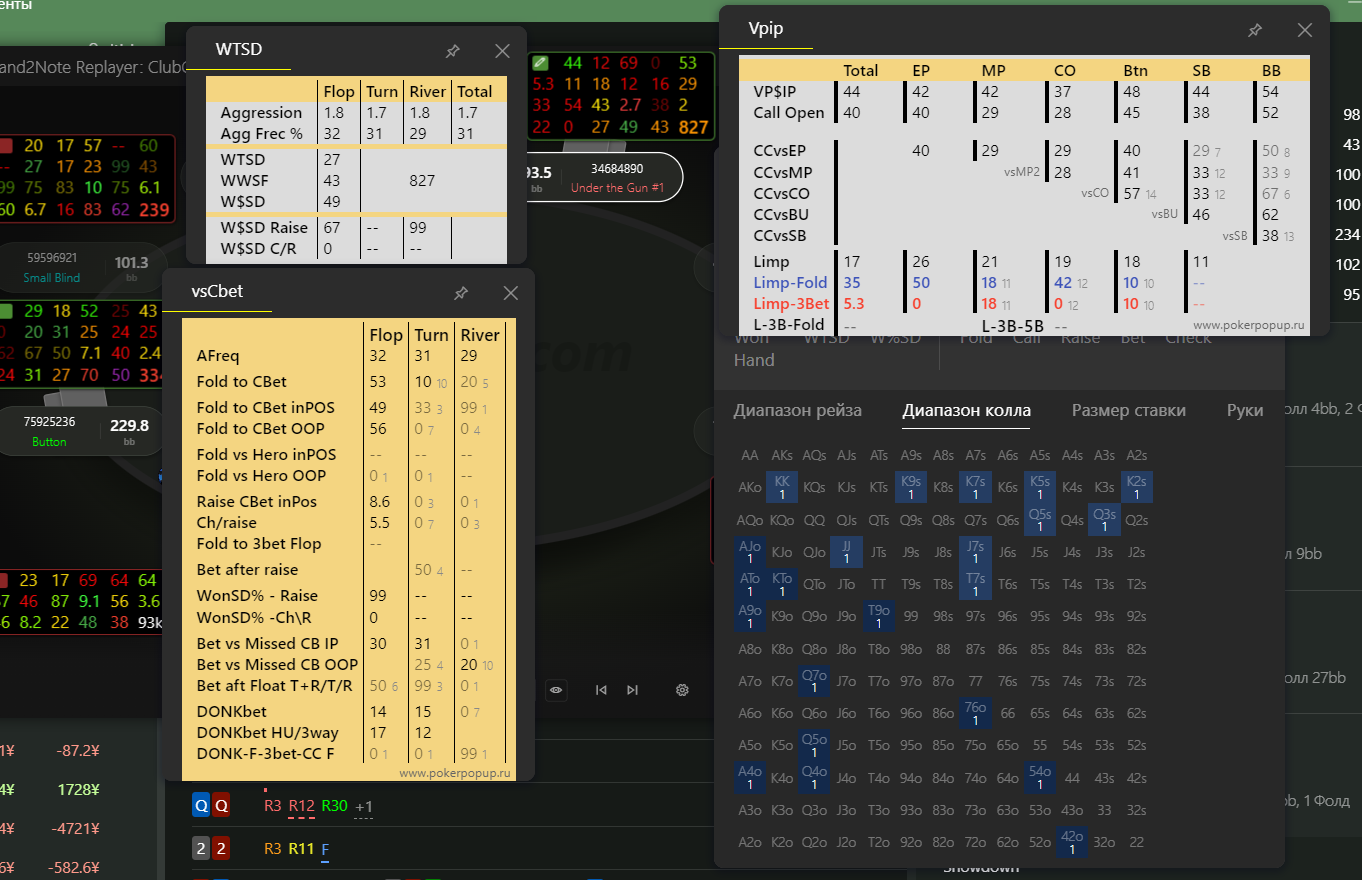This screenshot has width=1362, height=880.
Task: Select A4o cell in range matrix
Action: (x=750, y=777)
